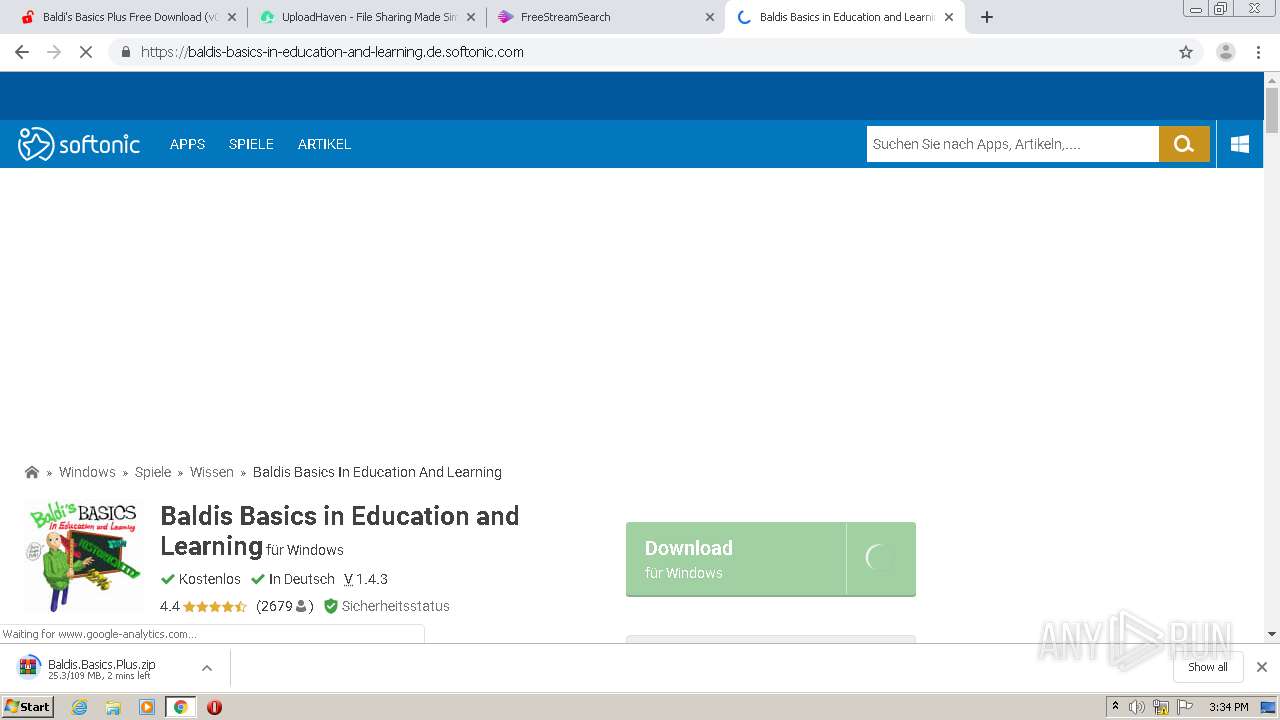This screenshot has height=720, width=1280.
Task: Switch to the FreeStreamSearch tab
Action: click(x=604, y=17)
